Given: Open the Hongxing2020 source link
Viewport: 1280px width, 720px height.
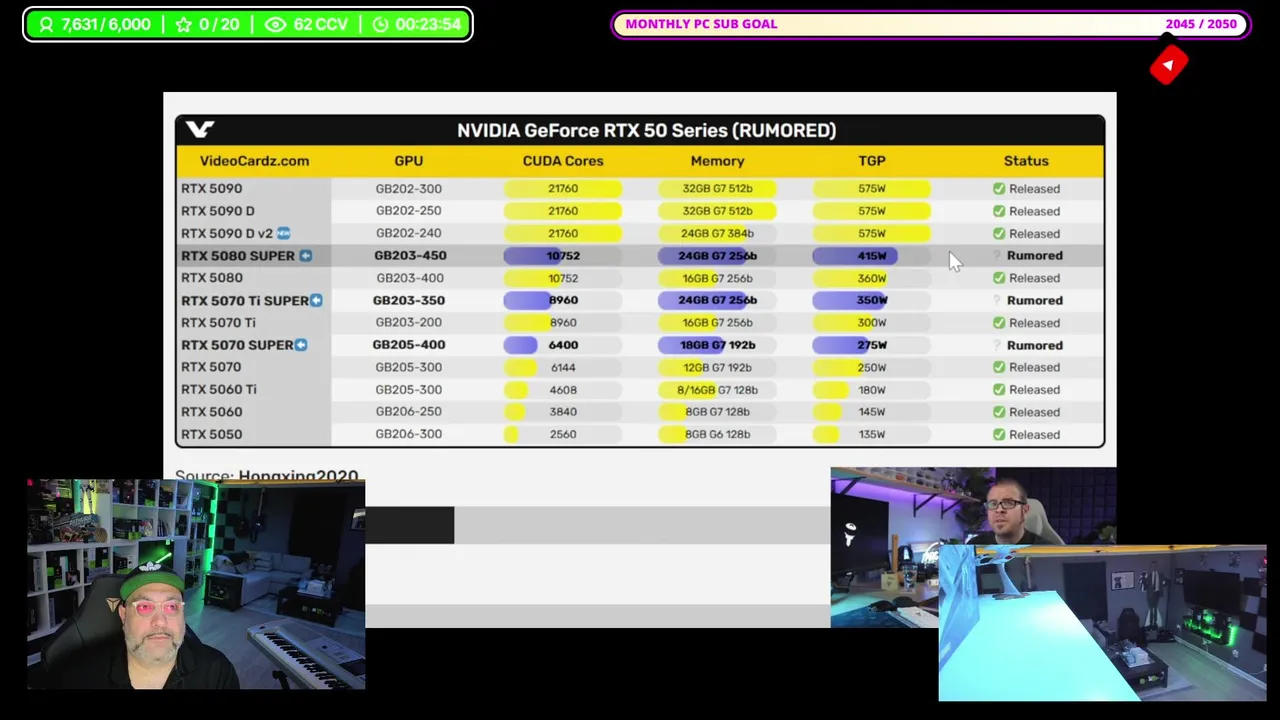Looking at the screenshot, I should pos(298,477).
